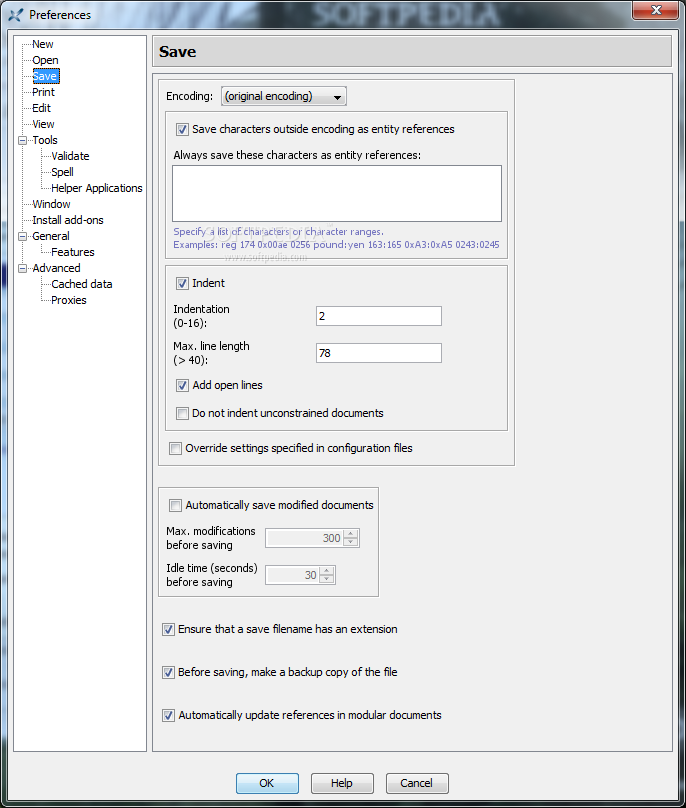Collapse the Tools tree node
The image size is (686, 808).
[x=22, y=140]
